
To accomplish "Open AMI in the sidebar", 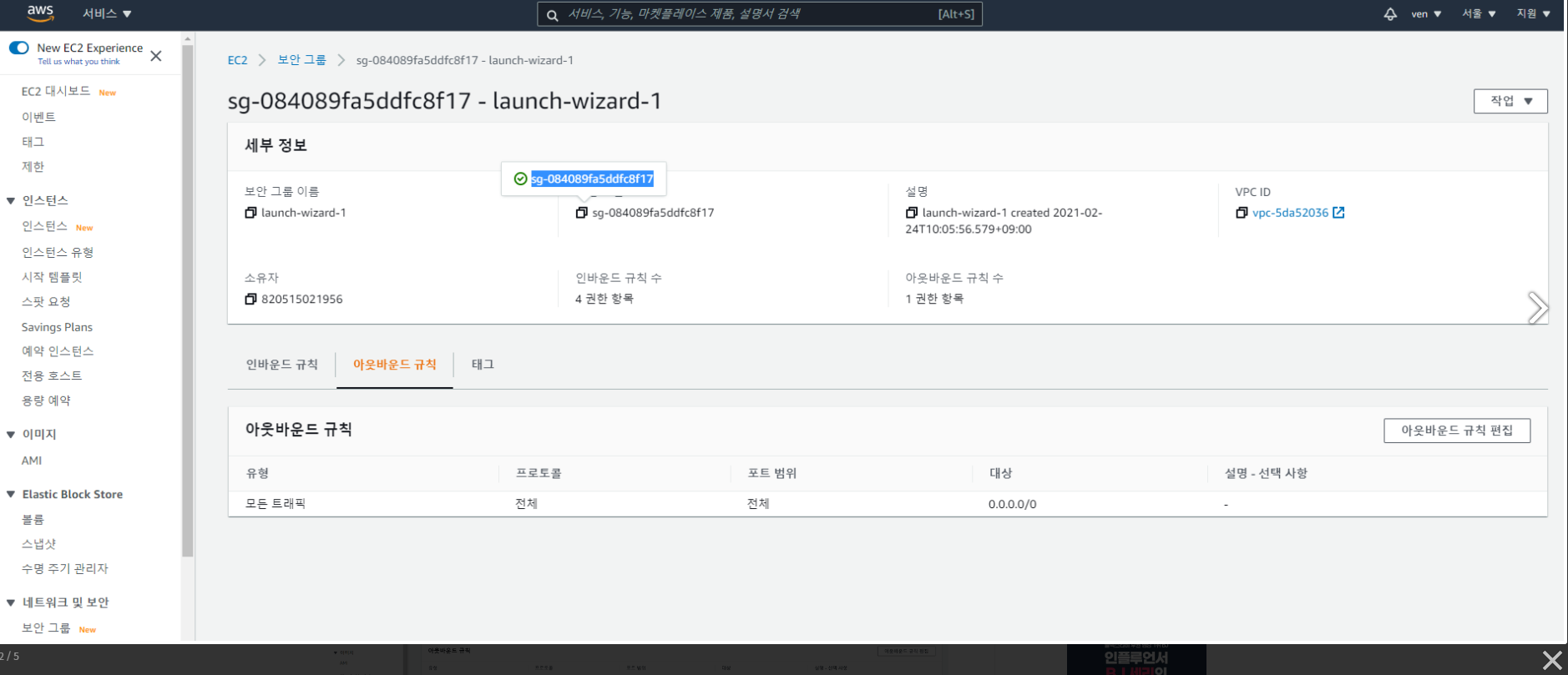I will [32, 461].
